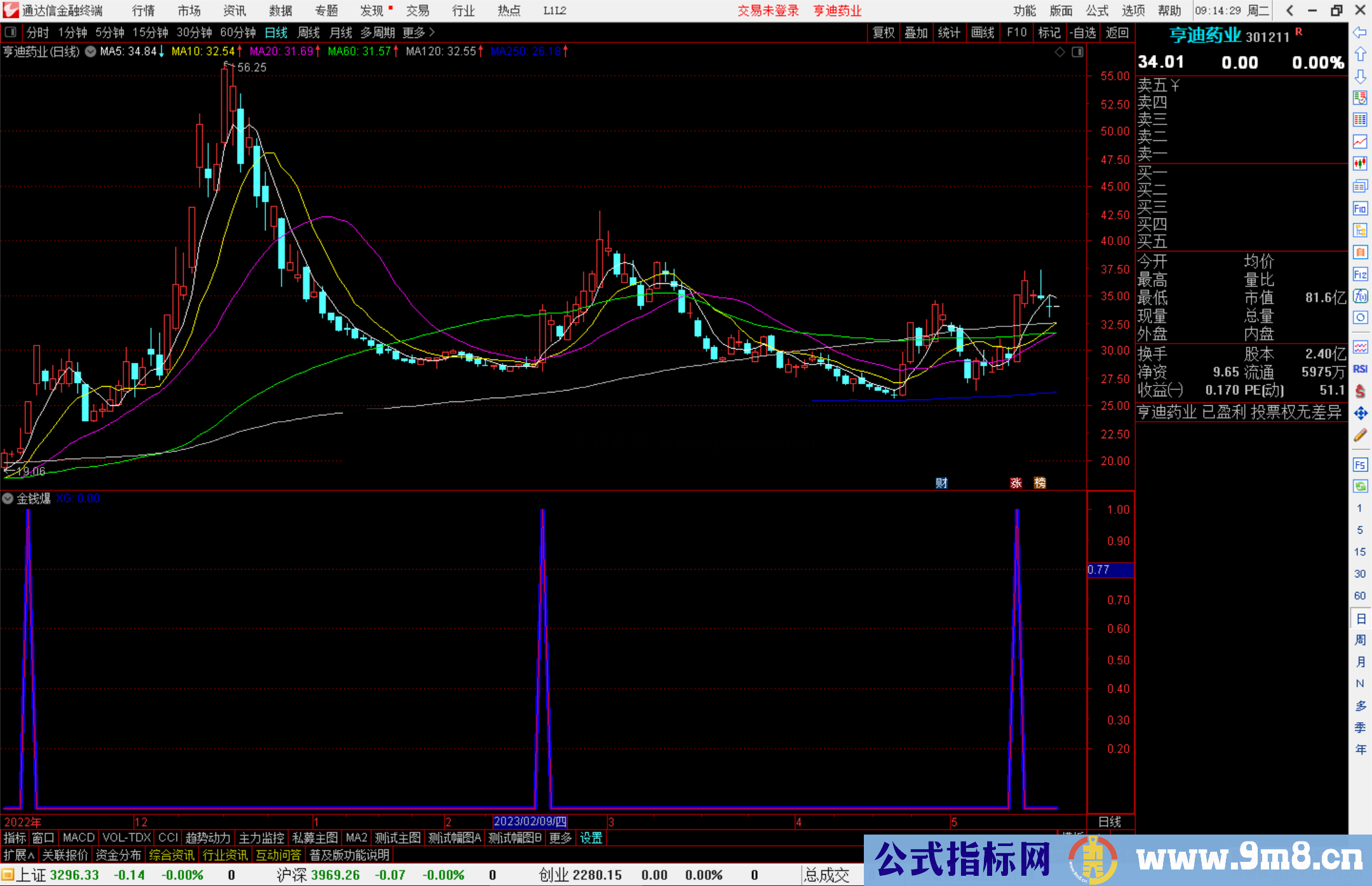Select the 主力监控 indicator tab

(x=261, y=838)
